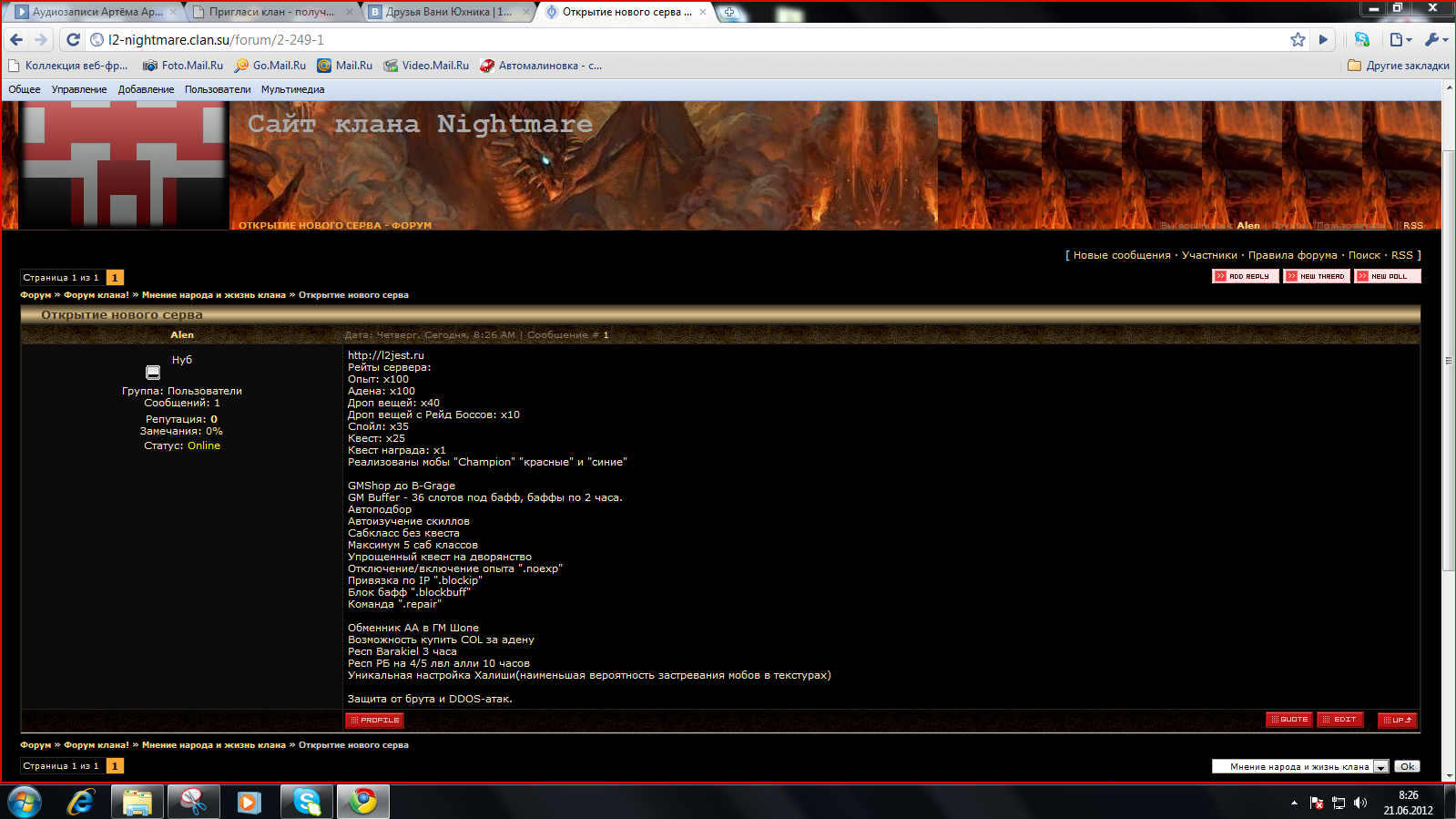
Task: Open the Мультимедиа admin menu
Action: coord(292,89)
